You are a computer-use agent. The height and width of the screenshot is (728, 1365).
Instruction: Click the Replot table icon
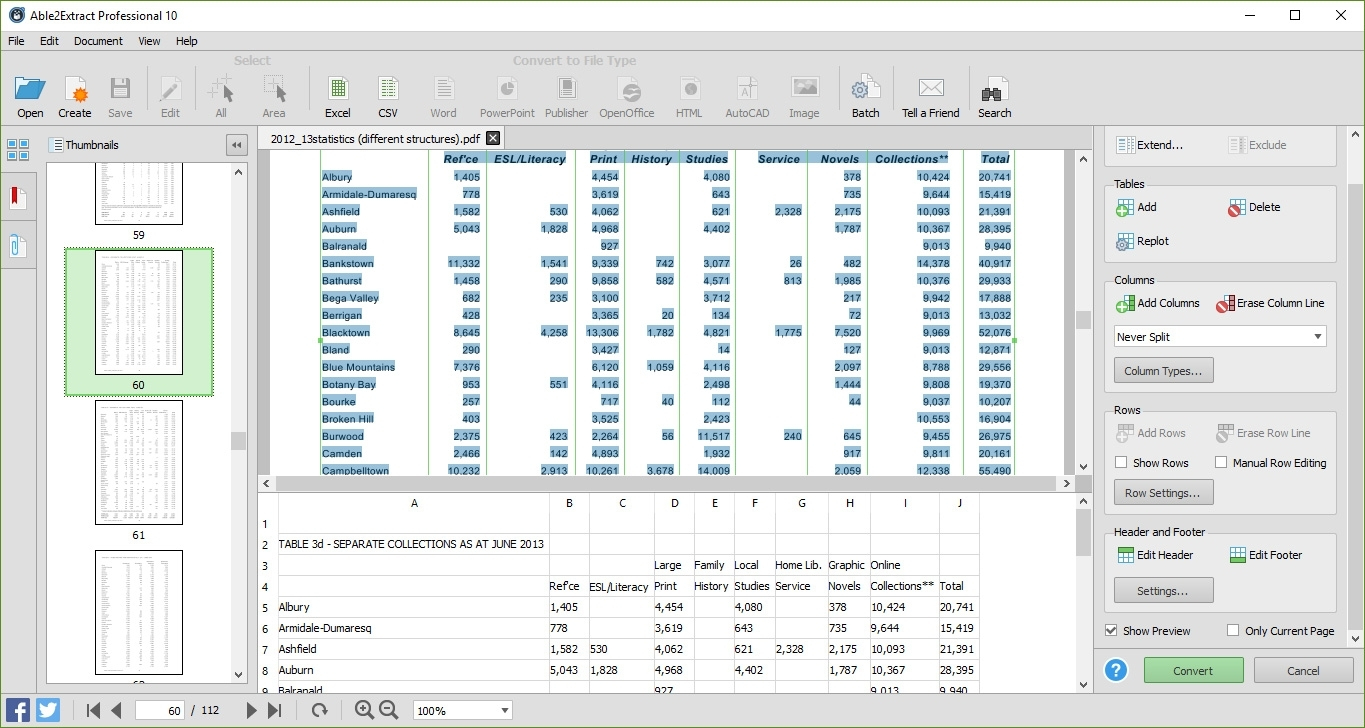click(x=1128, y=240)
